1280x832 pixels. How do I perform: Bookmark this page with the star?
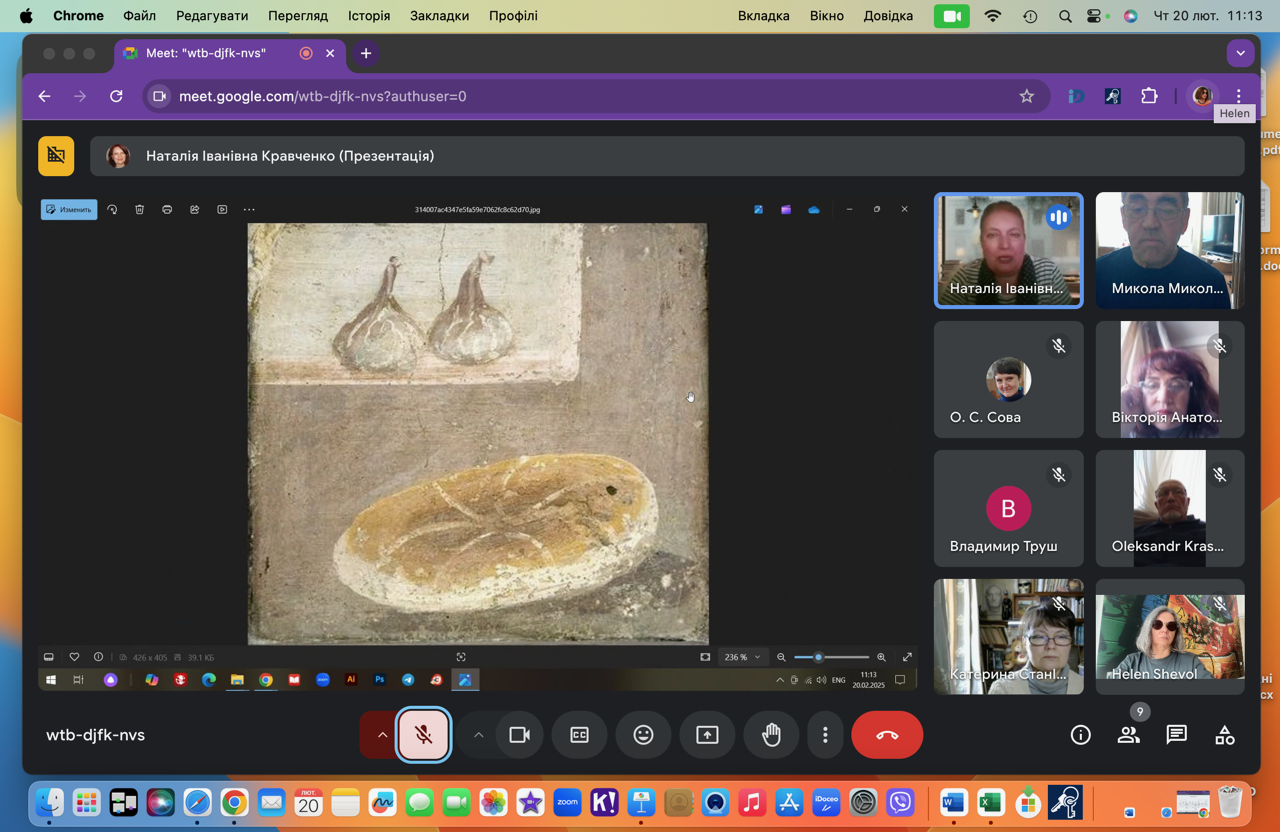[x=1026, y=96]
